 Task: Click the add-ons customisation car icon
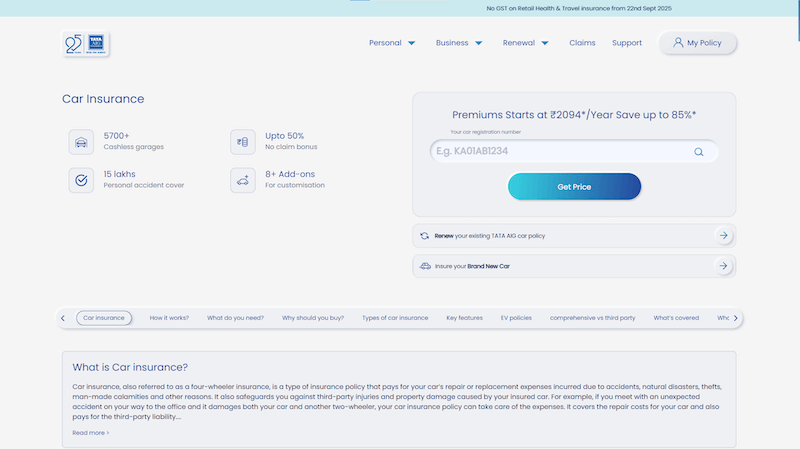(242, 180)
